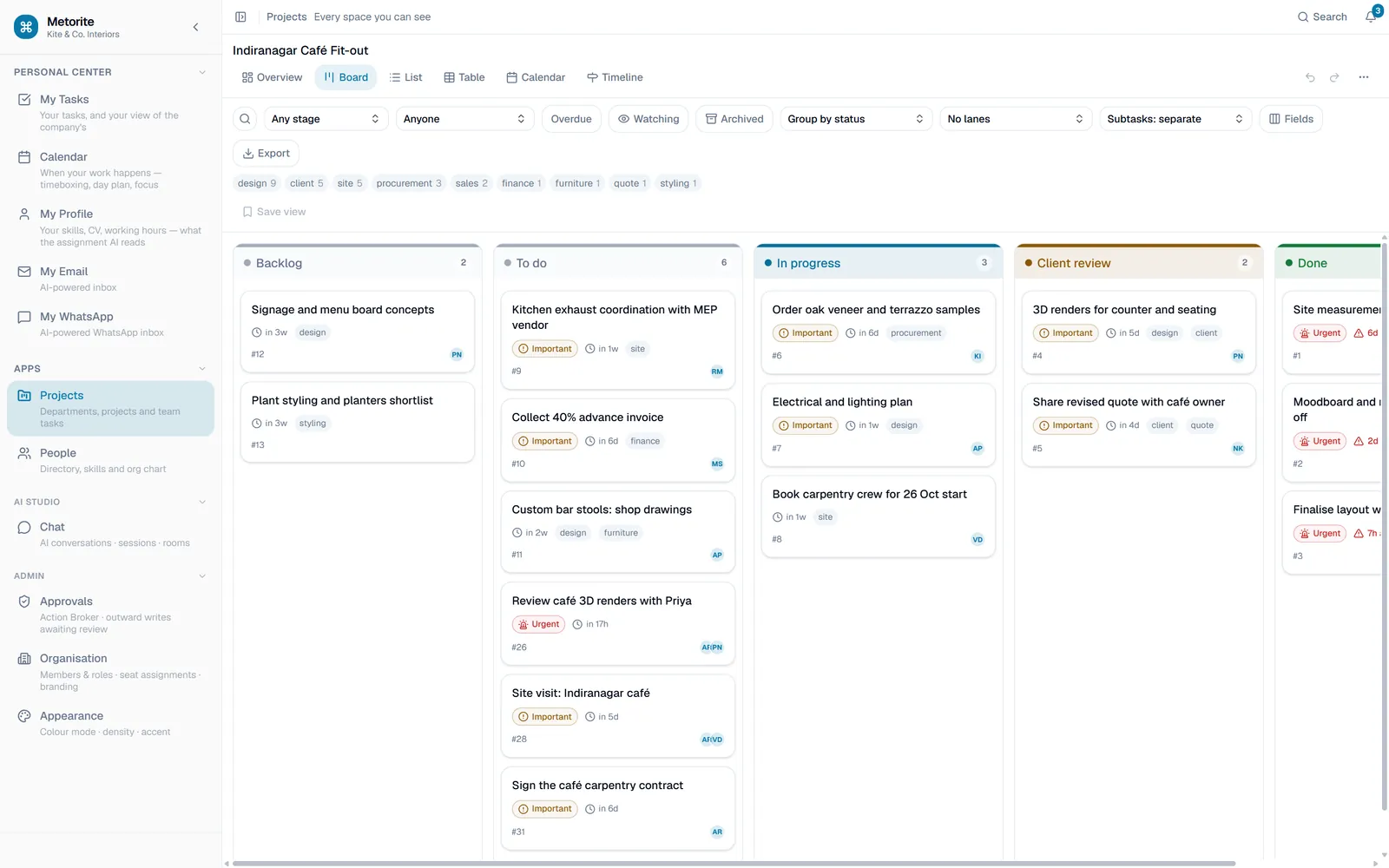Switch to the List view tab
Viewport: 1389px width, 868px height.
[x=406, y=77]
